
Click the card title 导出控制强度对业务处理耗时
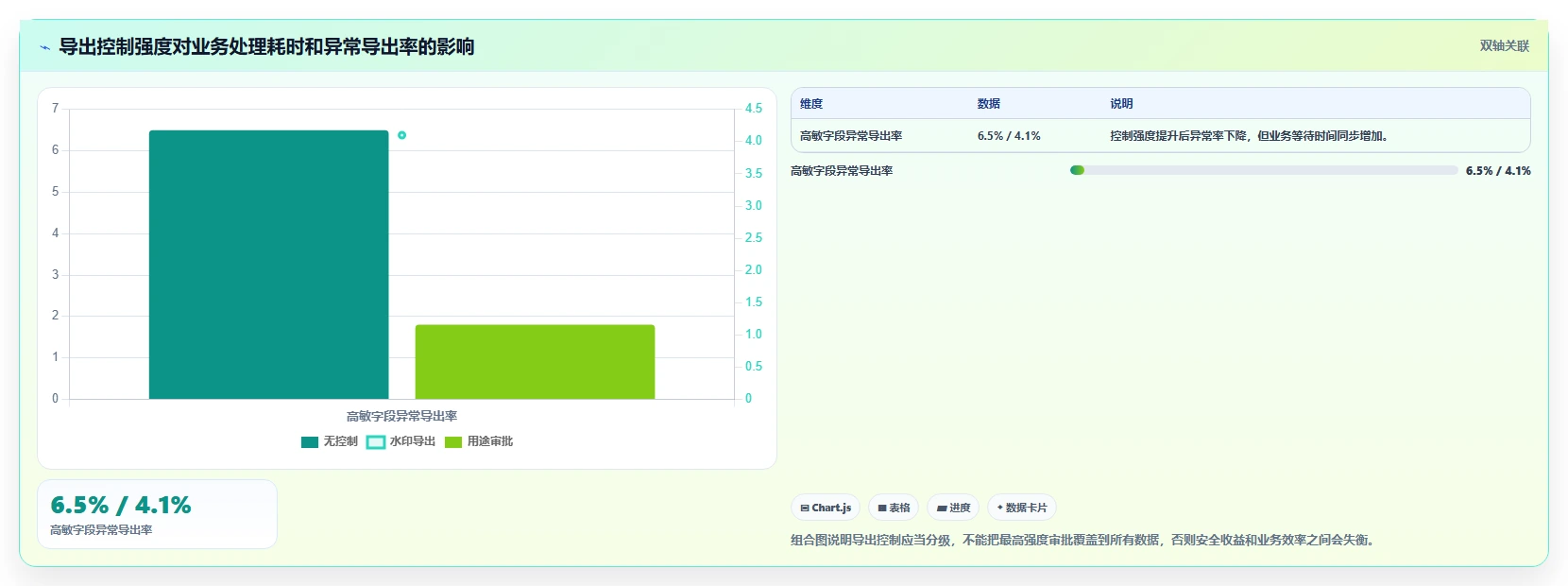point(266,46)
